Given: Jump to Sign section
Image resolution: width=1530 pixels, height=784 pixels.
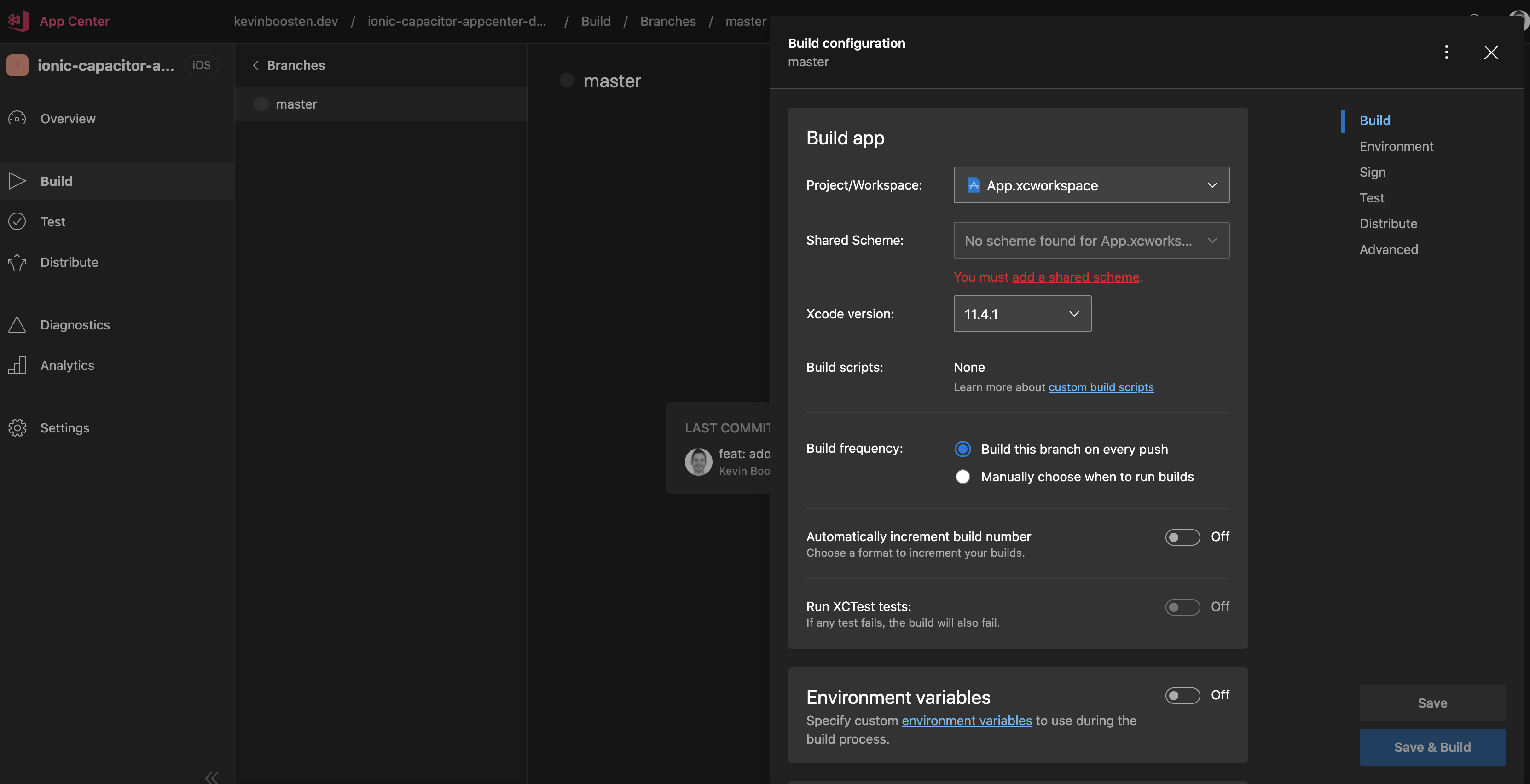Looking at the screenshot, I should coord(1372,172).
